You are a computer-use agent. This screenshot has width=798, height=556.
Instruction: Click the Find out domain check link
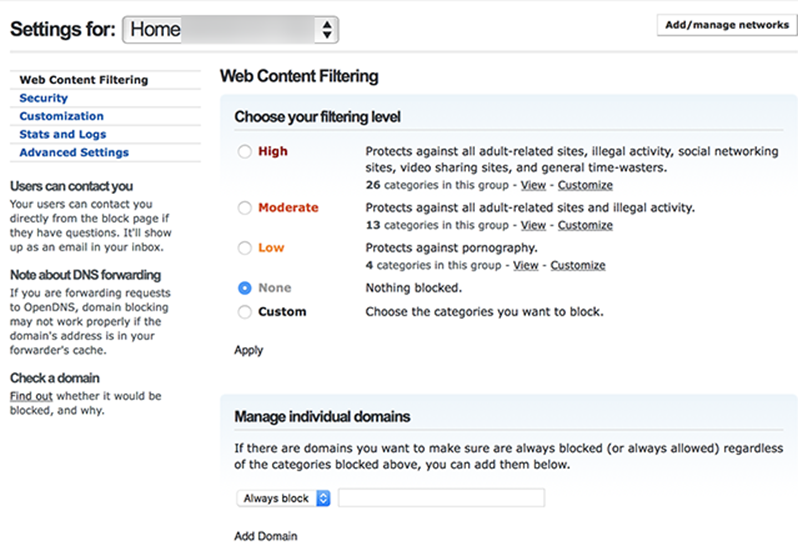[x=30, y=396]
